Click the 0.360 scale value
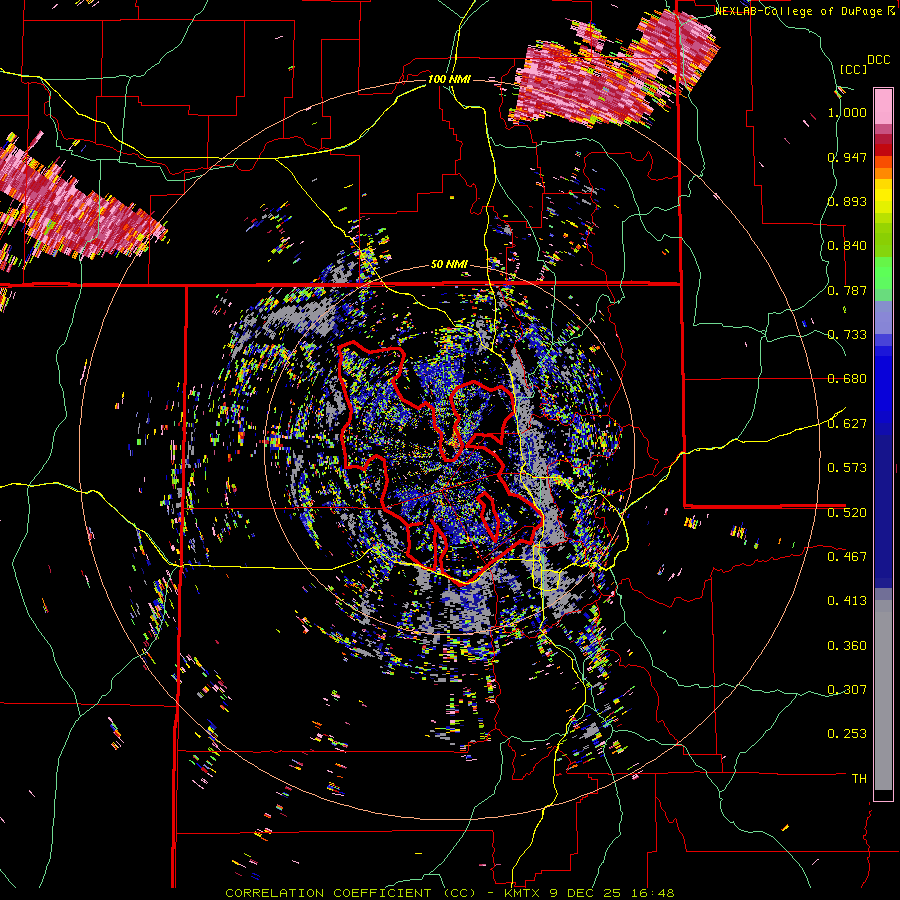 pos(847,646)
